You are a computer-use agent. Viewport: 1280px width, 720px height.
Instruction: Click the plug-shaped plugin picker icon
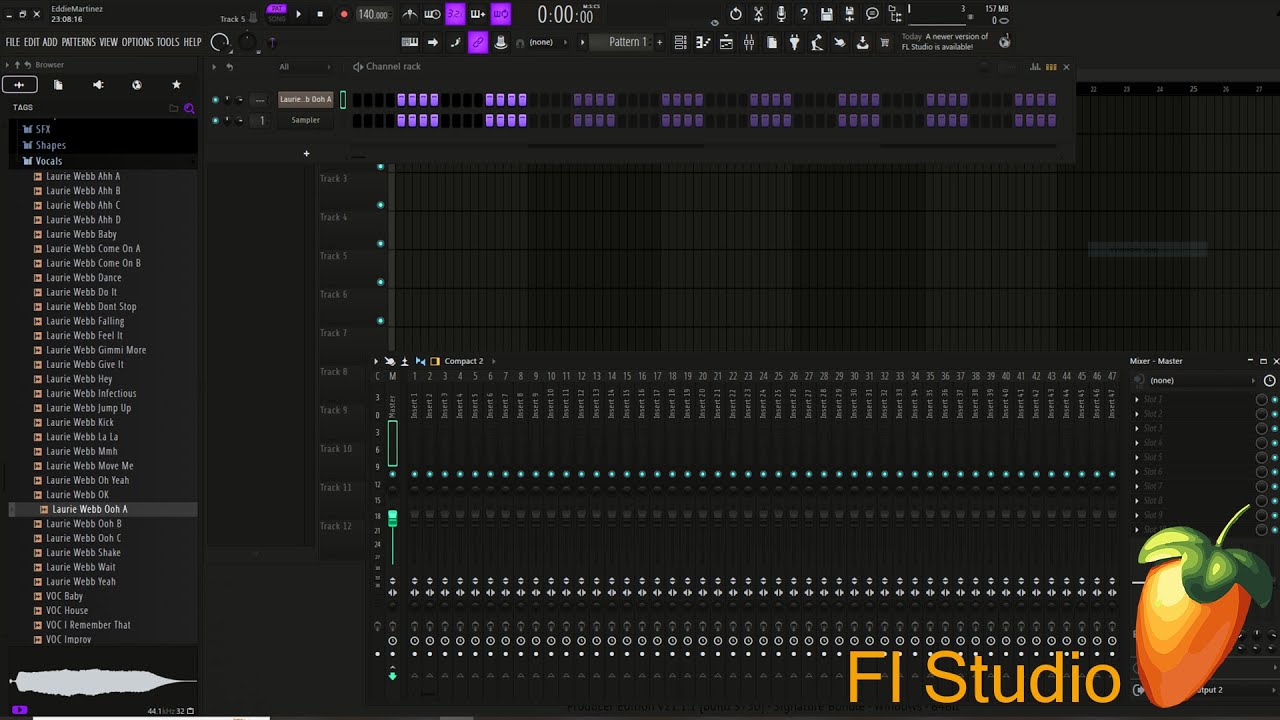pyautogui.click(x=795, y=42)
